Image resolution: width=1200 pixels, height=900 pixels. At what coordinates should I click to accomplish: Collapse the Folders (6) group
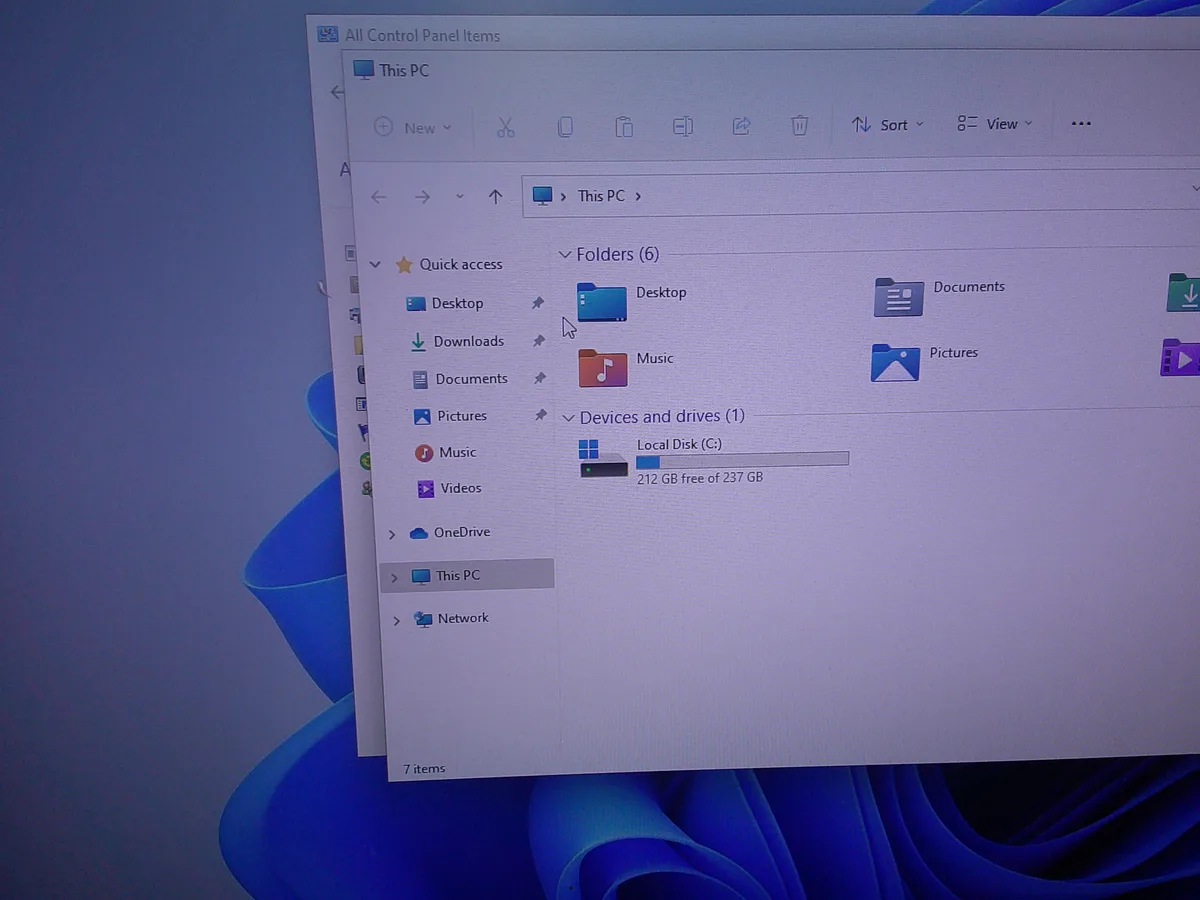click(x=565, y=256)
